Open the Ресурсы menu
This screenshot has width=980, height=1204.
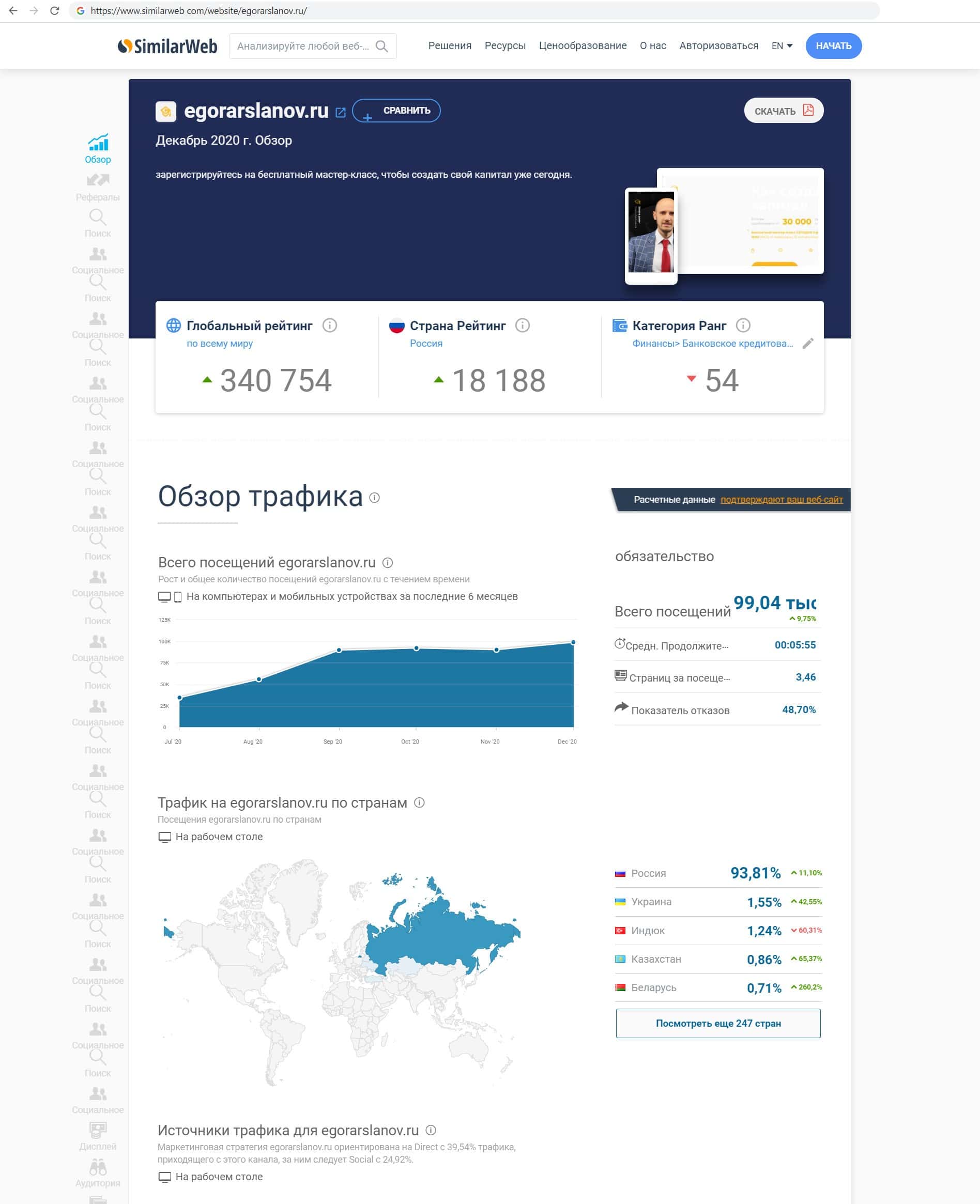(x=505, y=45)
